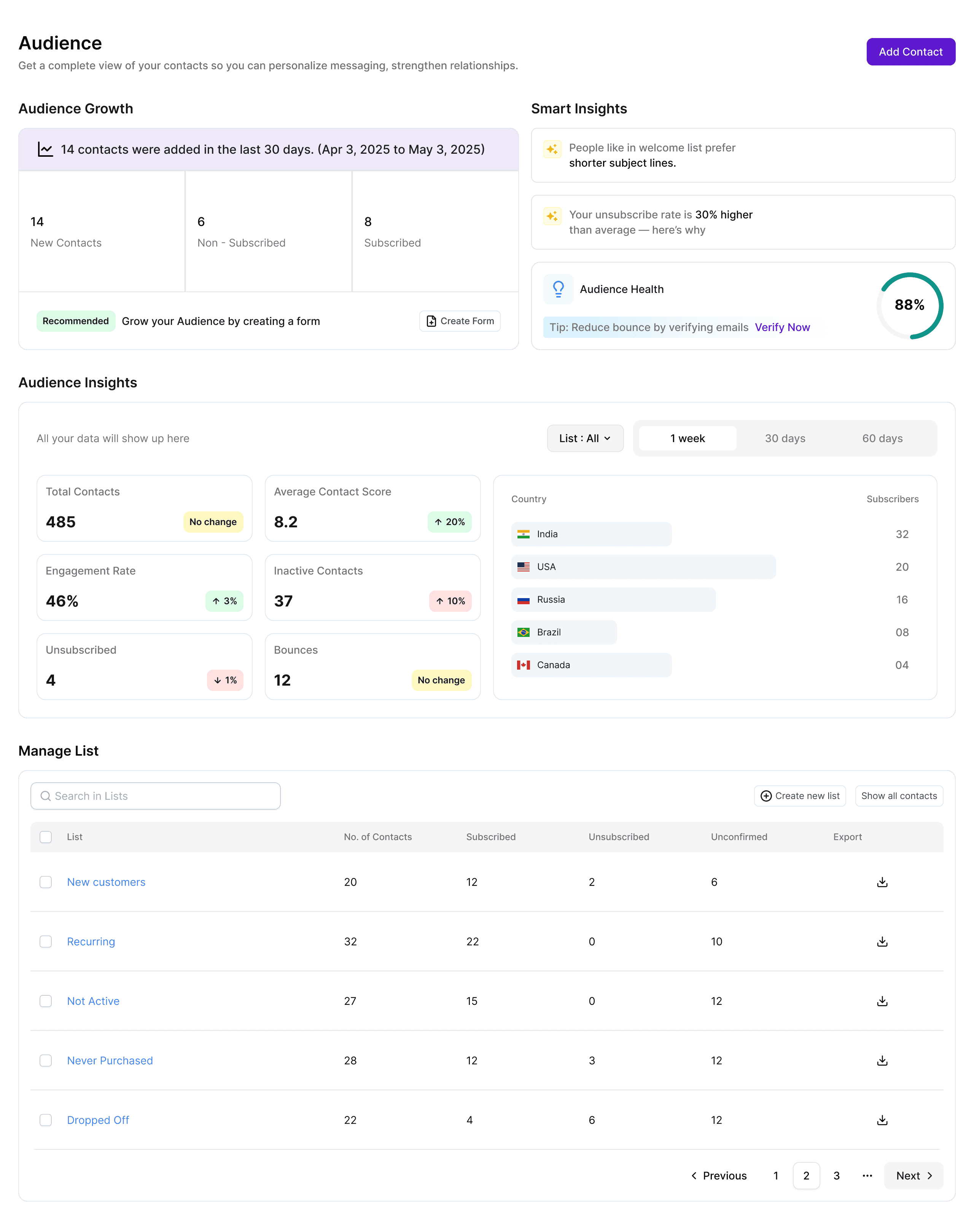Click sparkle icon on unsubscribe rate insight
The image size is (974, 1232).
[552, 216]
